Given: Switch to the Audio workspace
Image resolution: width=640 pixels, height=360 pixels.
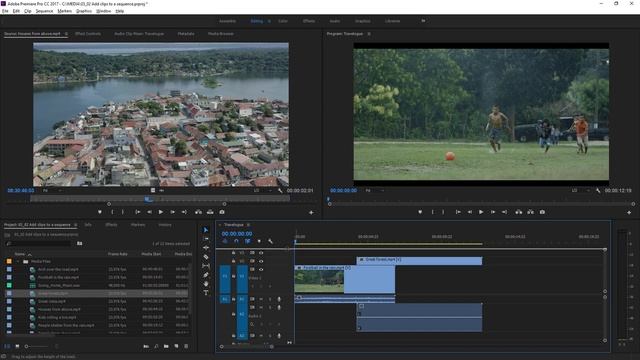Looking at the screenshot, I should 335,21.
